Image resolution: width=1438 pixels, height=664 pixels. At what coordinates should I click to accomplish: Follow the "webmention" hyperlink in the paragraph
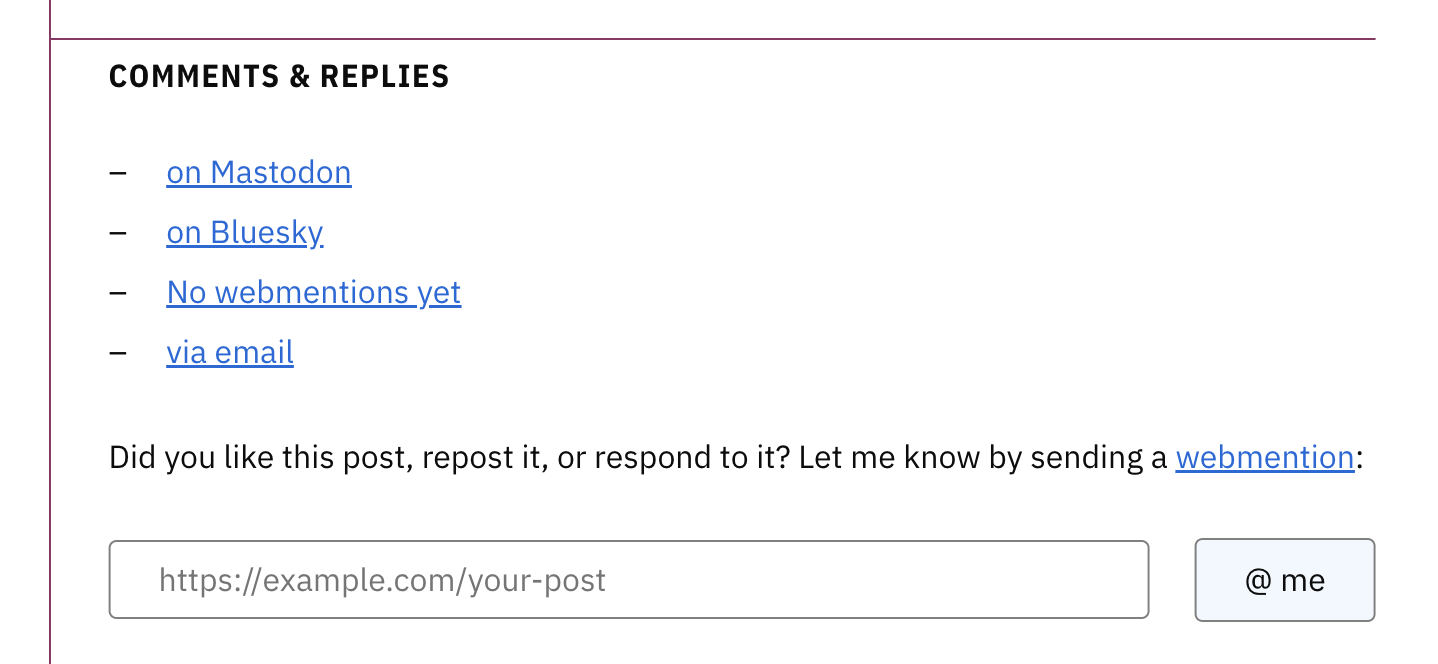1264,456
